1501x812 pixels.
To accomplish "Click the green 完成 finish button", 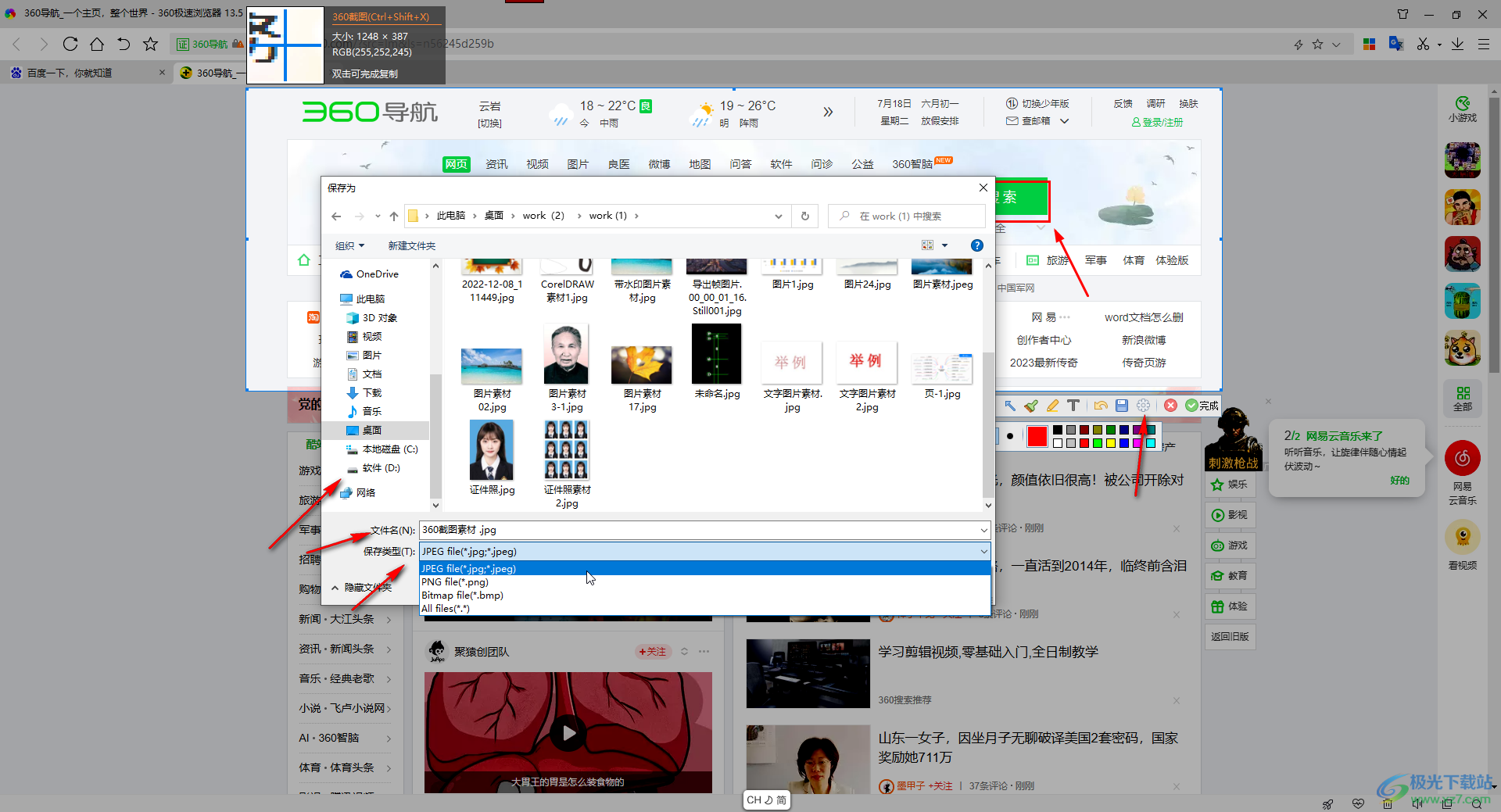I will tap(1202, 405).
